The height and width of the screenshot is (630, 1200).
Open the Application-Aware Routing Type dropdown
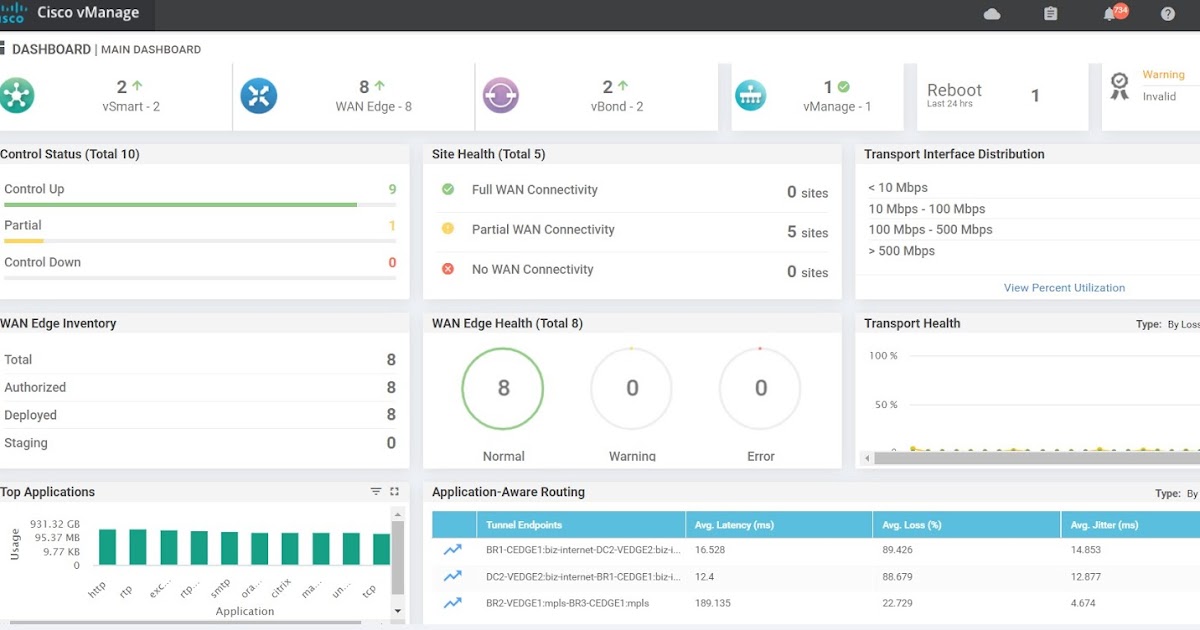(x=1190, y=492)
